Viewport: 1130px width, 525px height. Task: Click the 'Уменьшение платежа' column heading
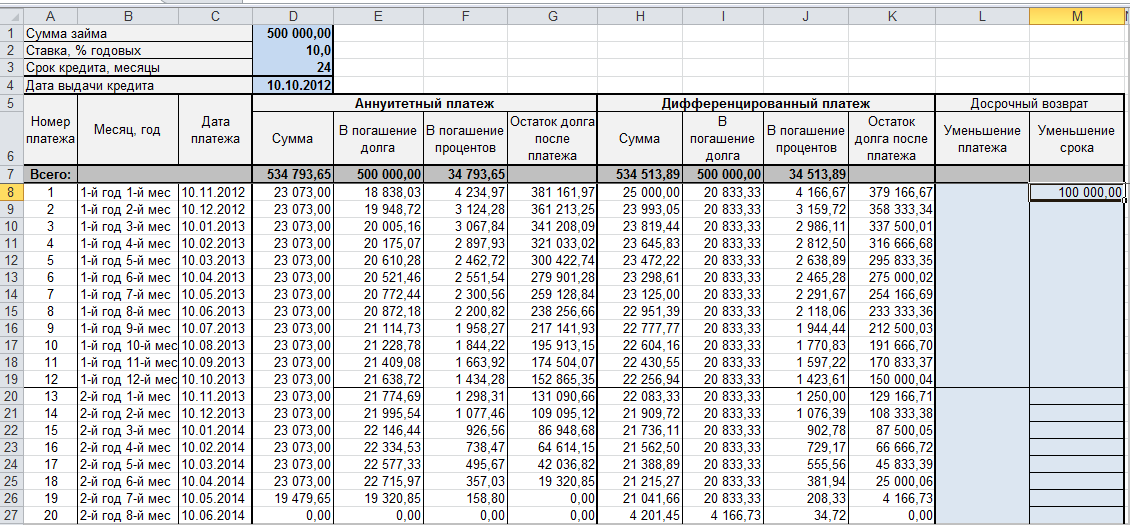[983, 139]
